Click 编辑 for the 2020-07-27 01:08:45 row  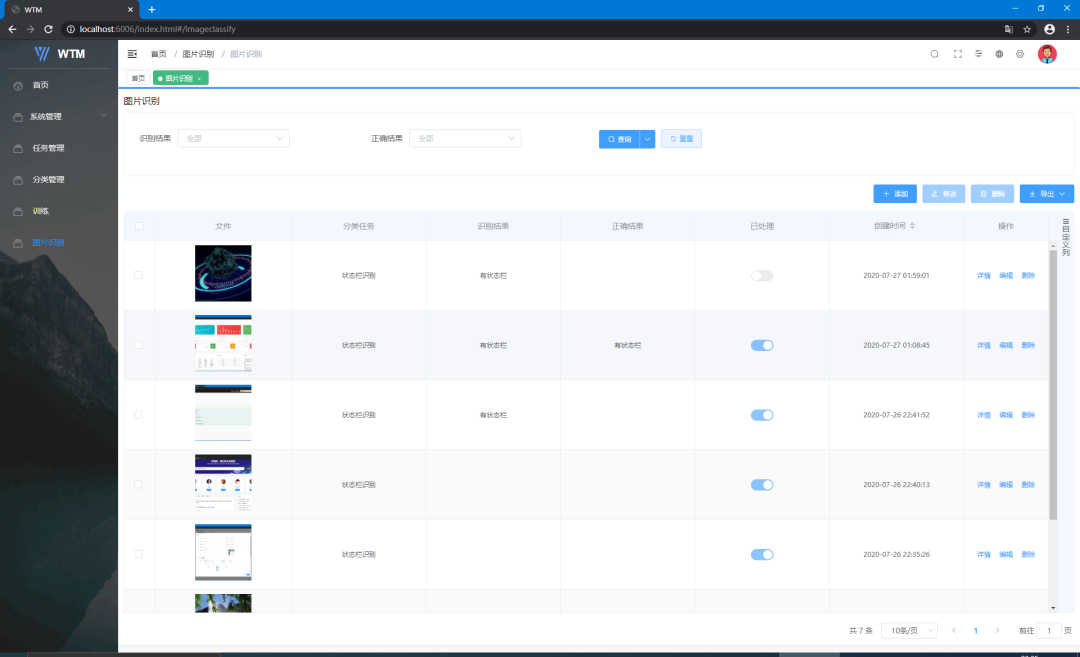click(1006, 345)
